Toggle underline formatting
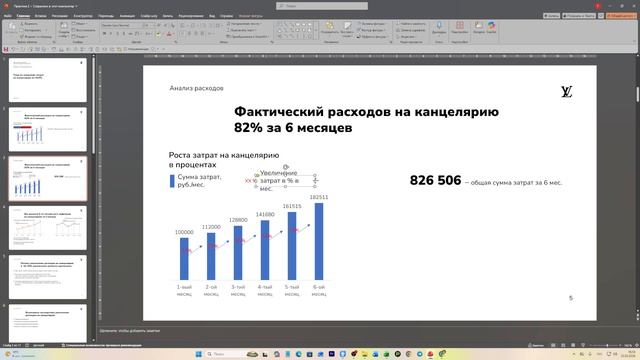The height and width of the screenshot is (360, 640). tap(118, 34)
